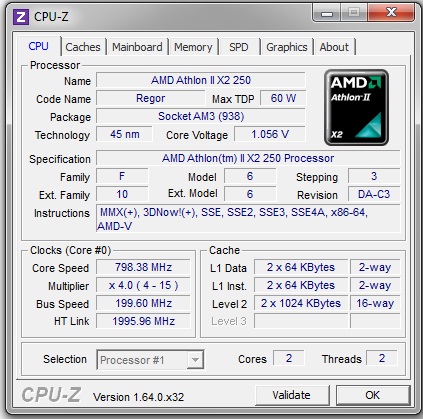
Task: Expand the Processor #1 selection dropdown arrow
Action: click(x=195, y=360)
